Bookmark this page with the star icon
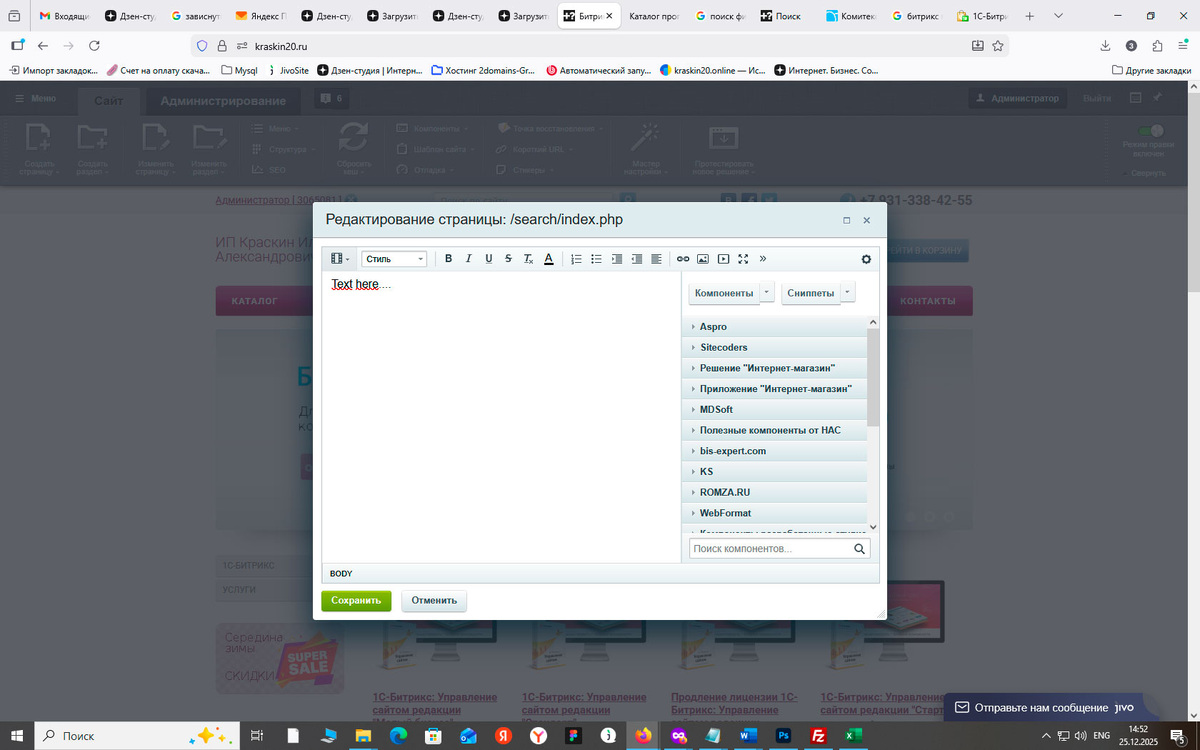Screen dimensions: 1200x750 (997, 46)
